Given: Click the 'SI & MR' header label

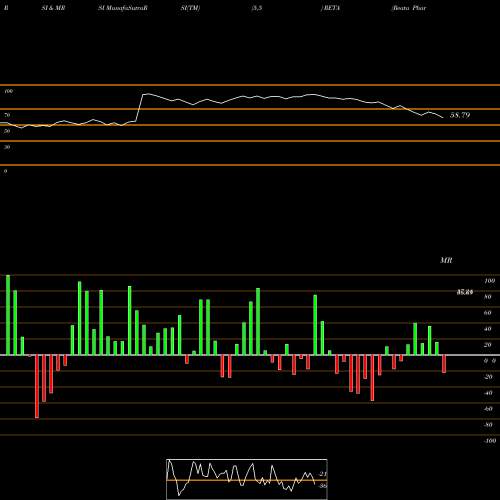Looking at the screenshot, I should [53, 8].
